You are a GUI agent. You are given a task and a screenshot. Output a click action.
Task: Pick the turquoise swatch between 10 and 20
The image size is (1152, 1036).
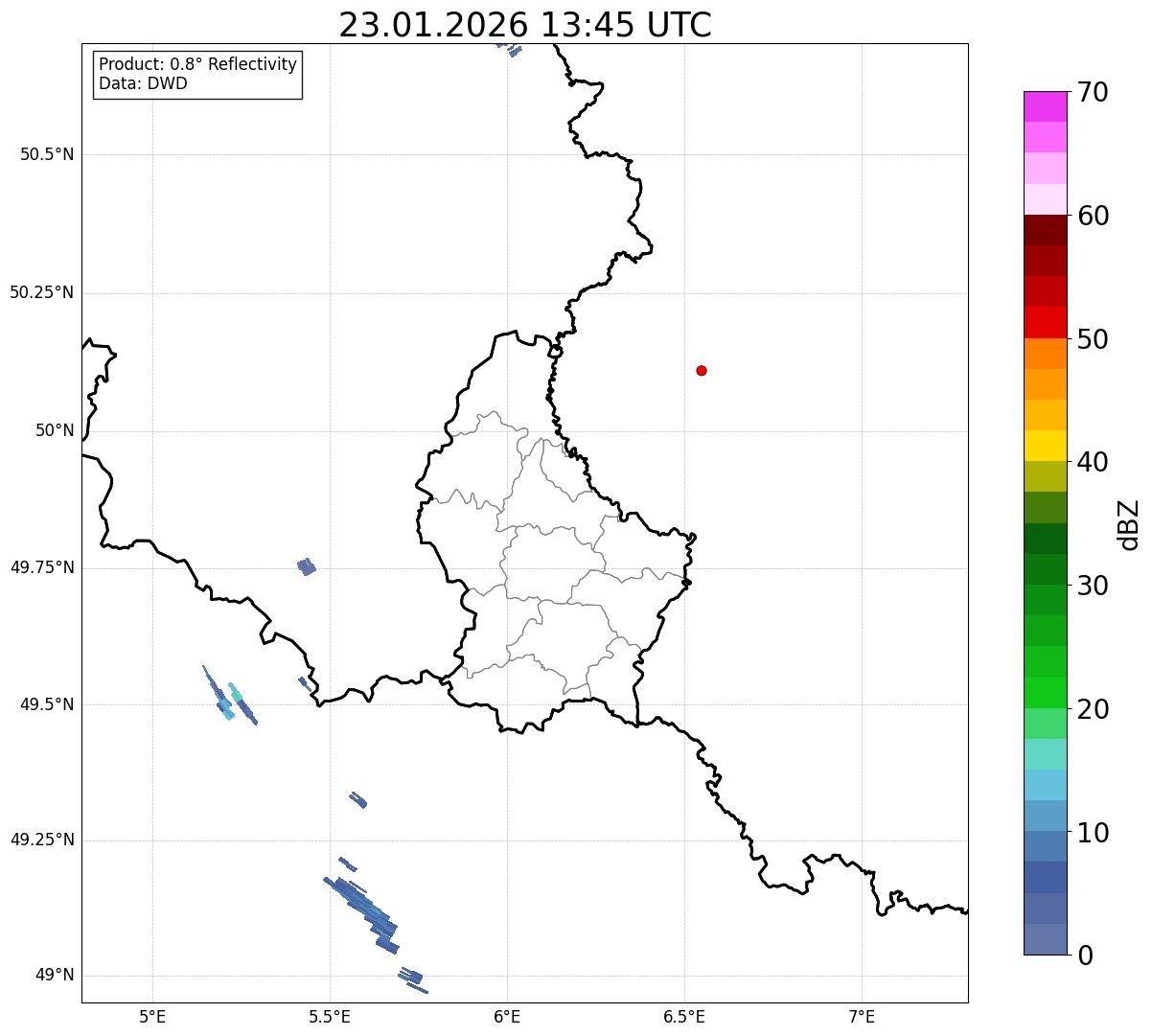point(1045,754)
